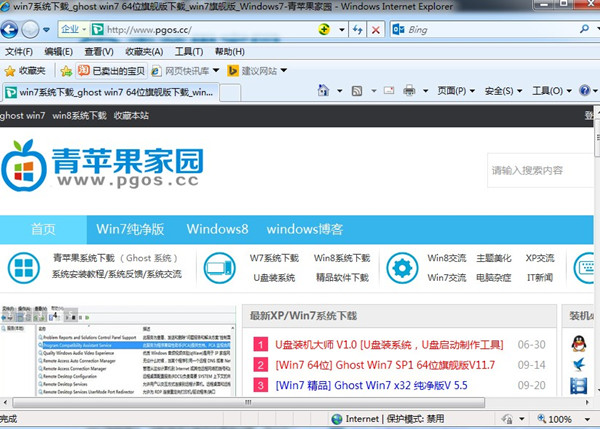The width and height of the screenshot is (600, 429).
Task: Select the Win7纯净版 navigation tab
Action: [130, 229]
